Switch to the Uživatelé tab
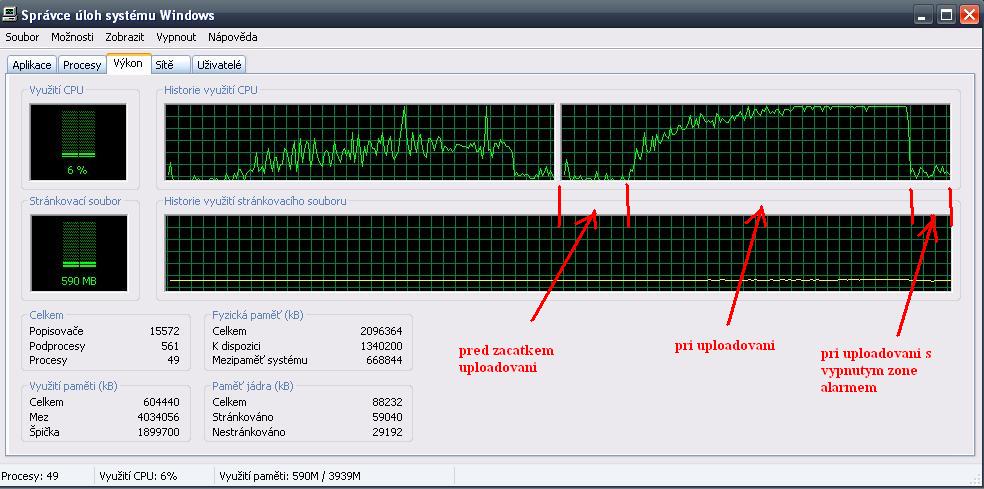 click(219, 65)
